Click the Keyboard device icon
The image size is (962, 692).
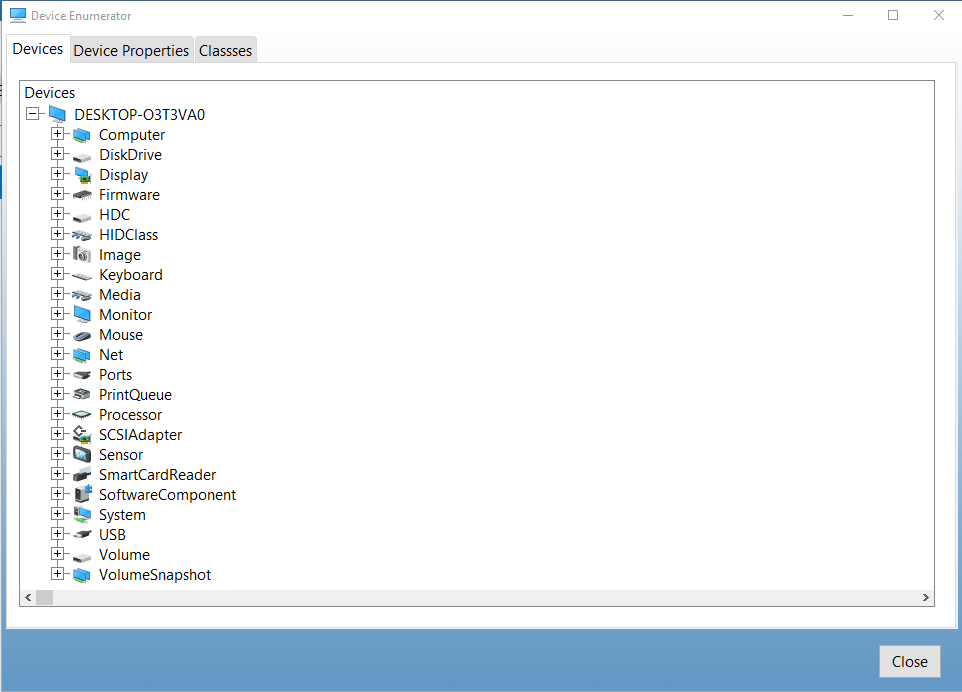82,275
